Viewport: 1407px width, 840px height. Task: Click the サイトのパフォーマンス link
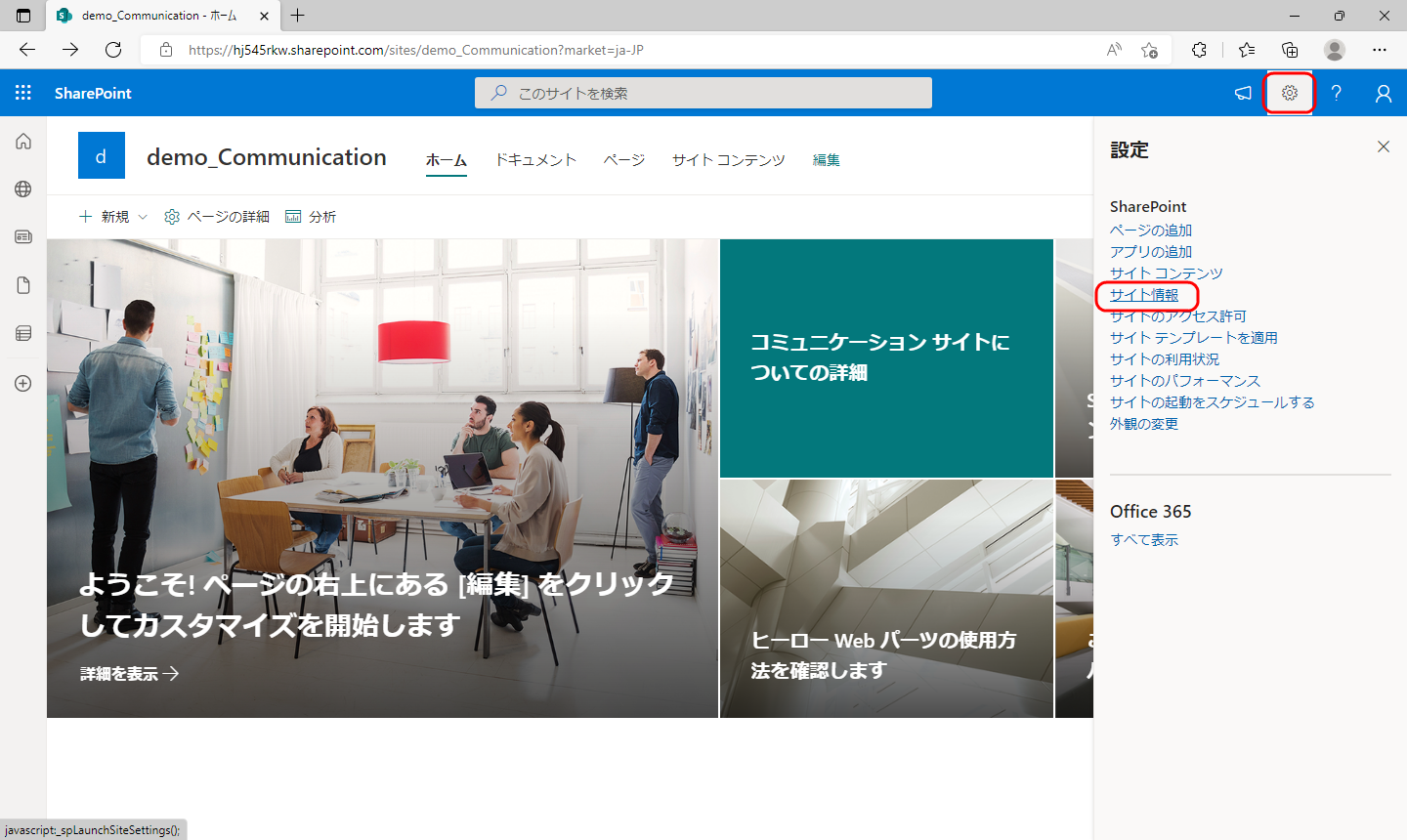click(x=1185, y=381)
